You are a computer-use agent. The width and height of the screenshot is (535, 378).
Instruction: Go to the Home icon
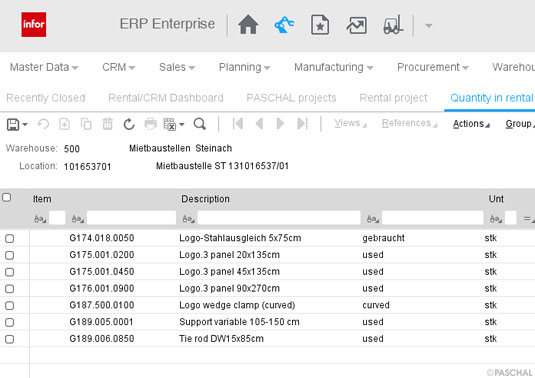(248, 25)
